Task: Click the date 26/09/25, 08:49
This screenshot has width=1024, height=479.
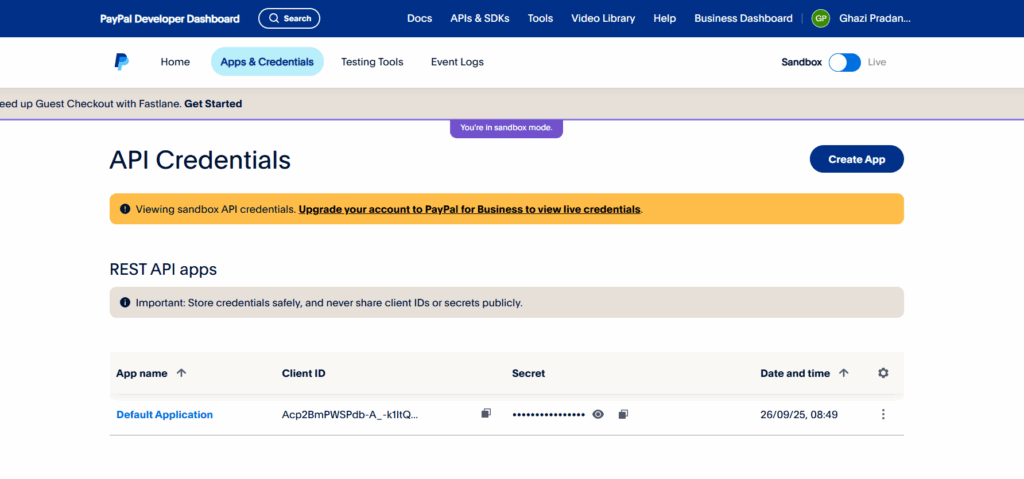Action: click(x=799, y=414)
